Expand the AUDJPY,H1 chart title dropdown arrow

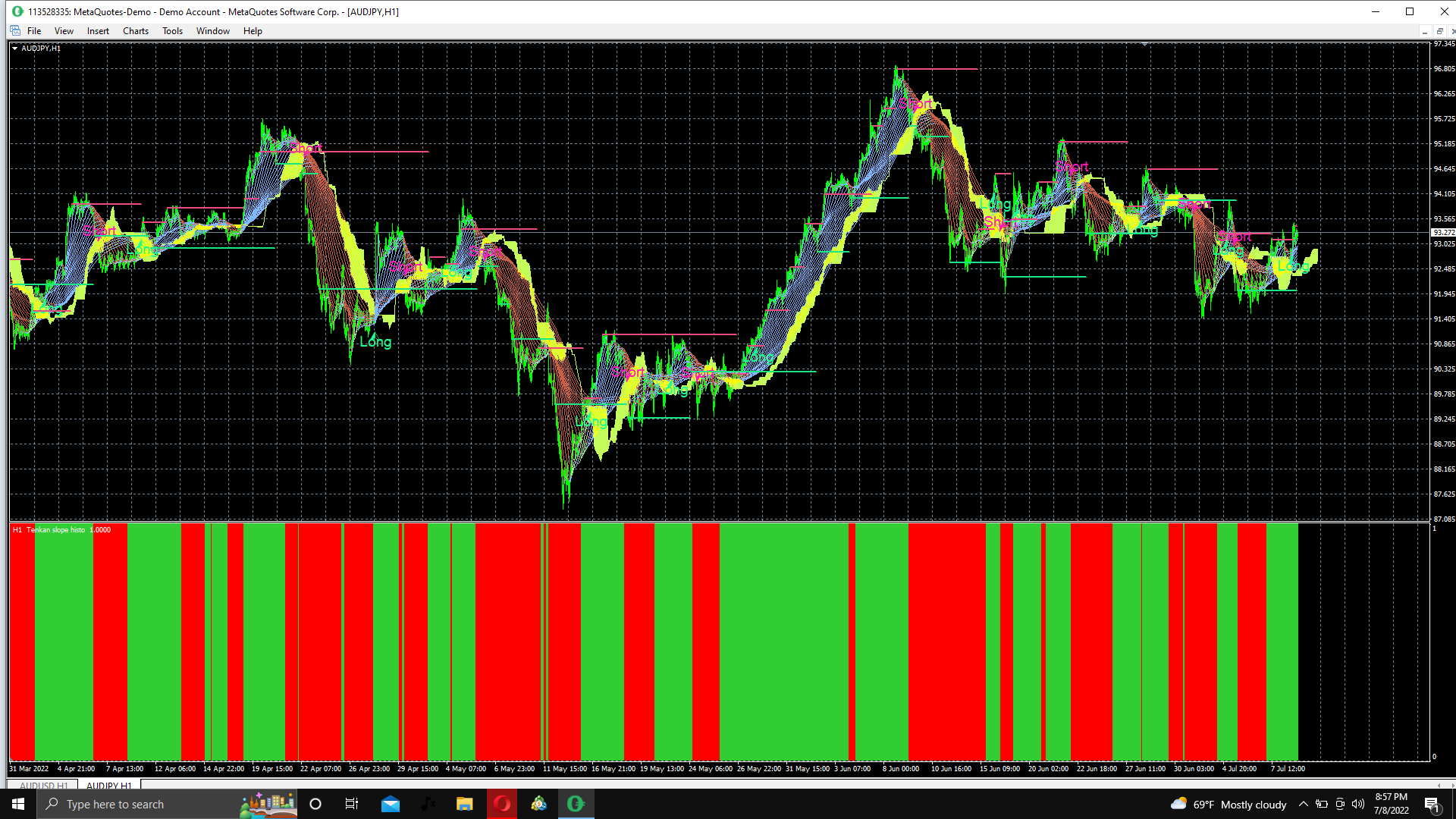(14, 48)
